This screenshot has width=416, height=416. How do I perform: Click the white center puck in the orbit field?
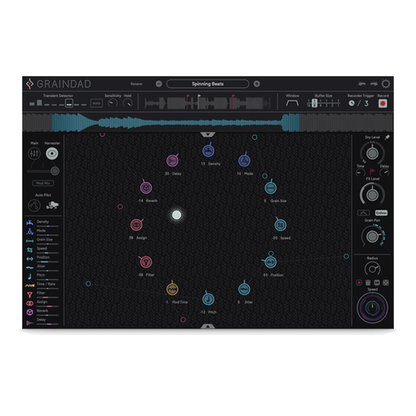click(x=176, y=215)
